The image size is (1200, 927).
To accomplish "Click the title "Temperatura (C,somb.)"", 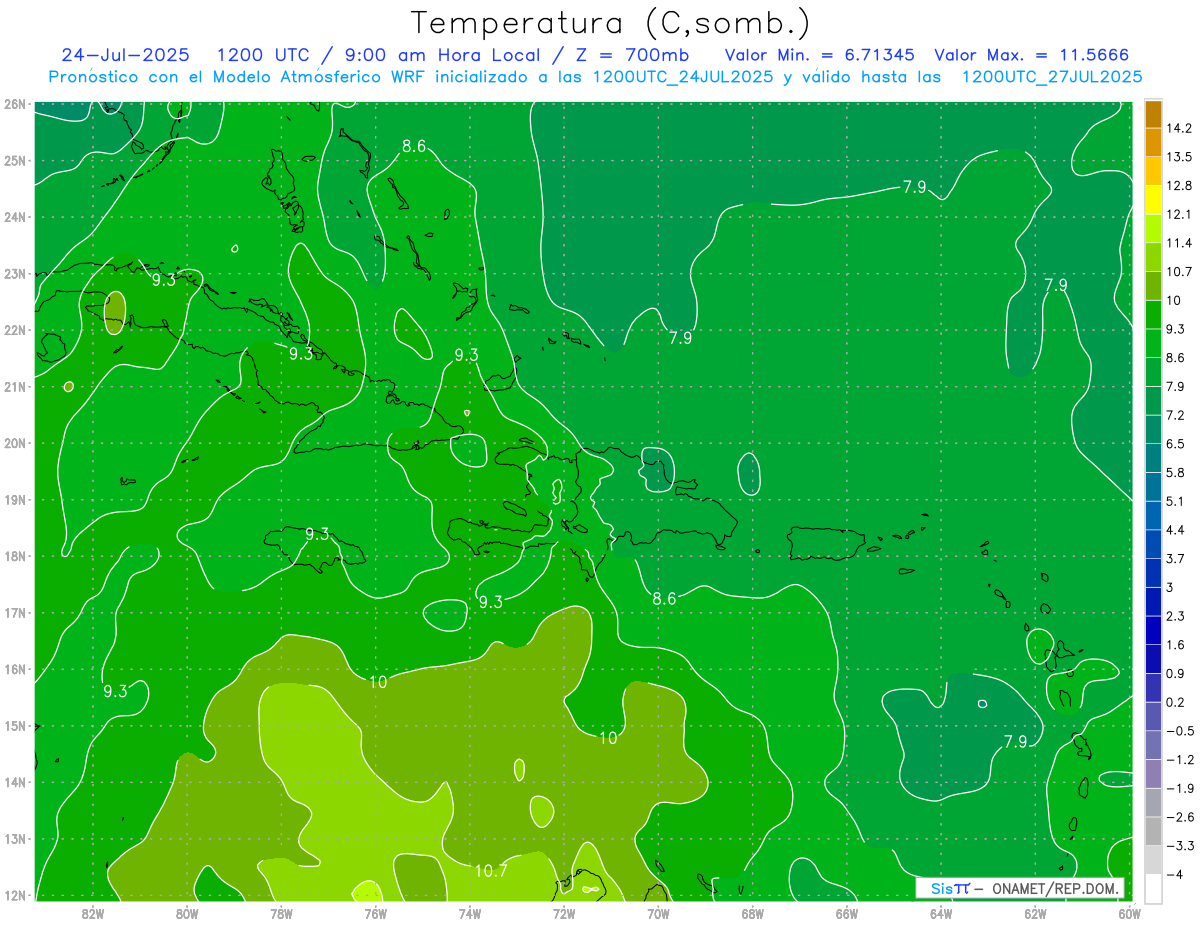I will (612, 22).
